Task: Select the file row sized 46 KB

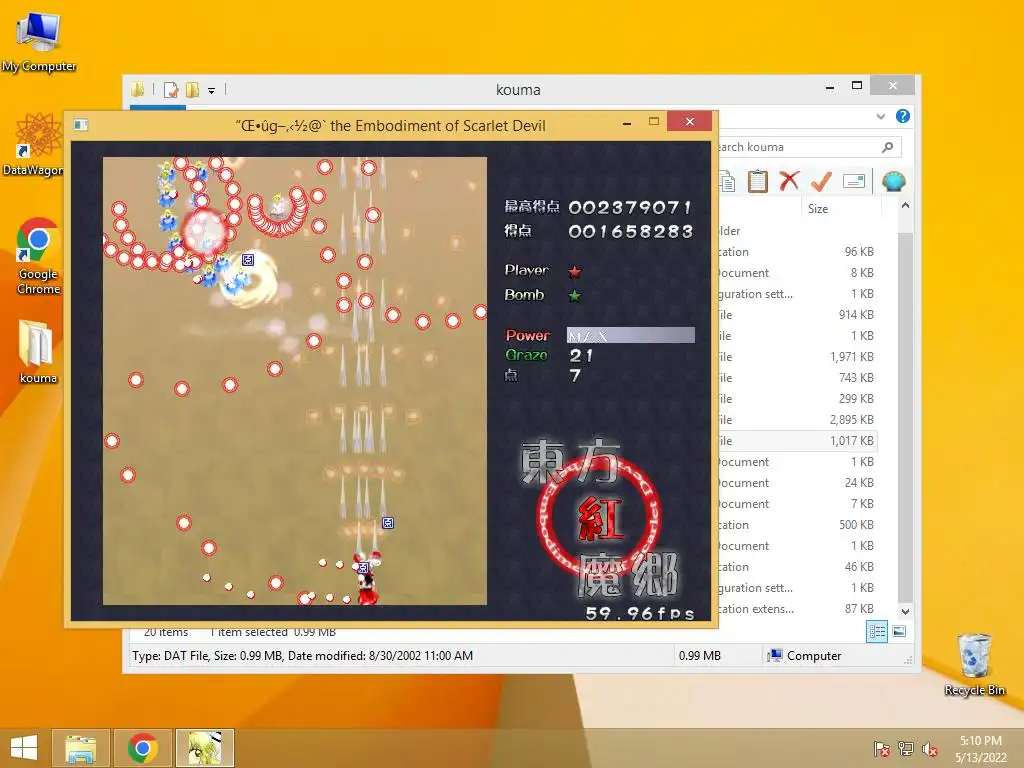Action: point(797,567)
